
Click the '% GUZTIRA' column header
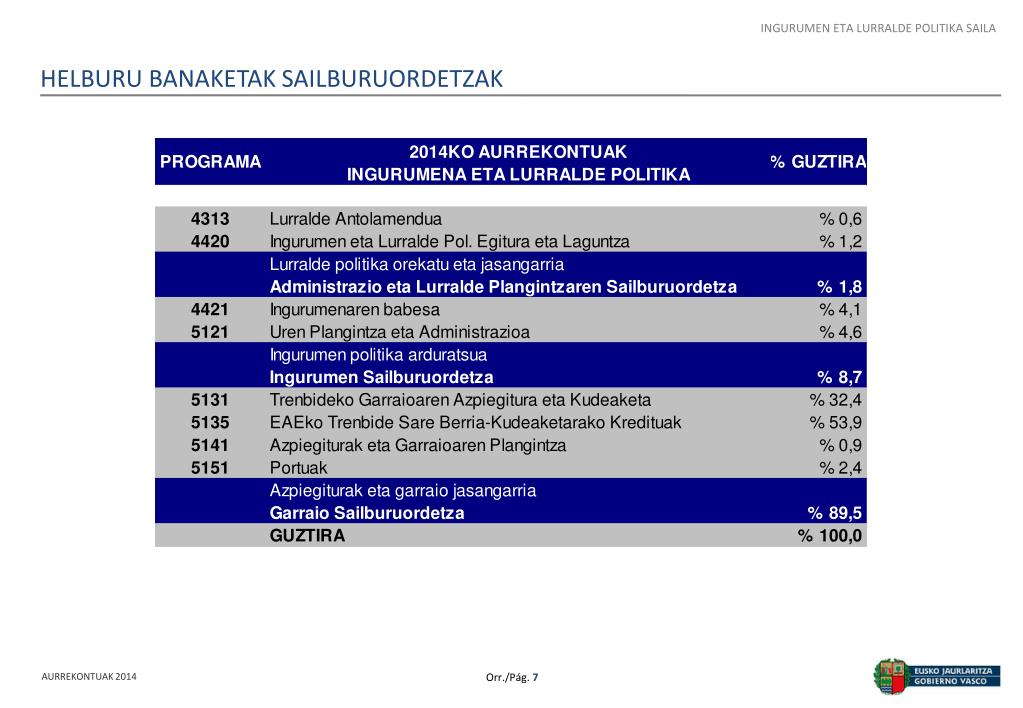pos(818,162)
